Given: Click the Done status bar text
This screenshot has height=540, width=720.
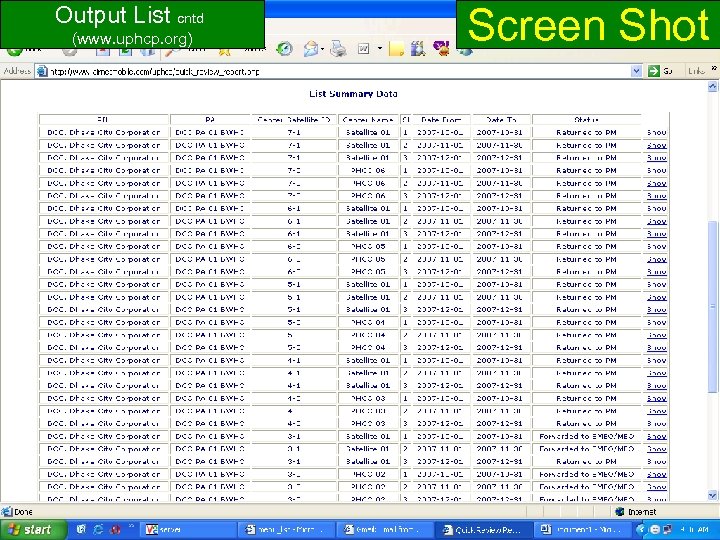Looking at the screenshot, I should click(x=23, y=512).
